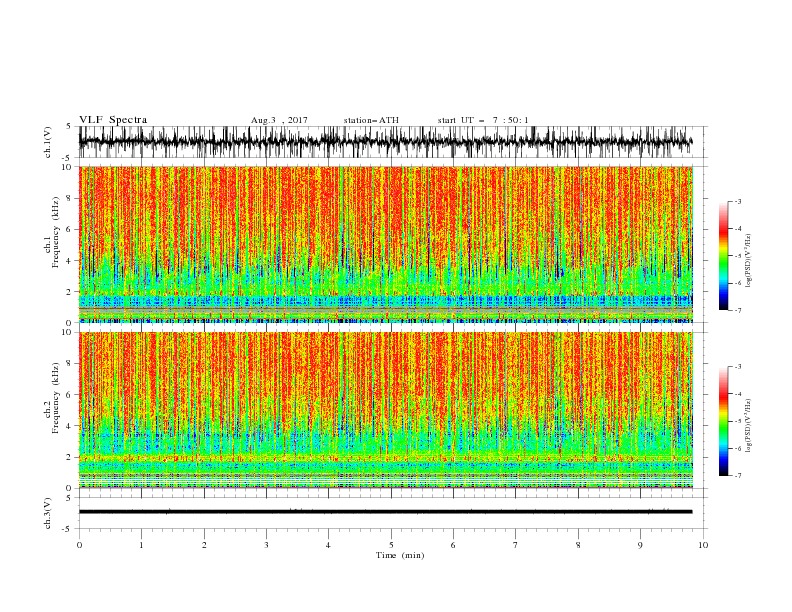792x612 pixels.
Task: Click the "4" kHz tick on ch.2 frequency axis
Action: [70, 426]
